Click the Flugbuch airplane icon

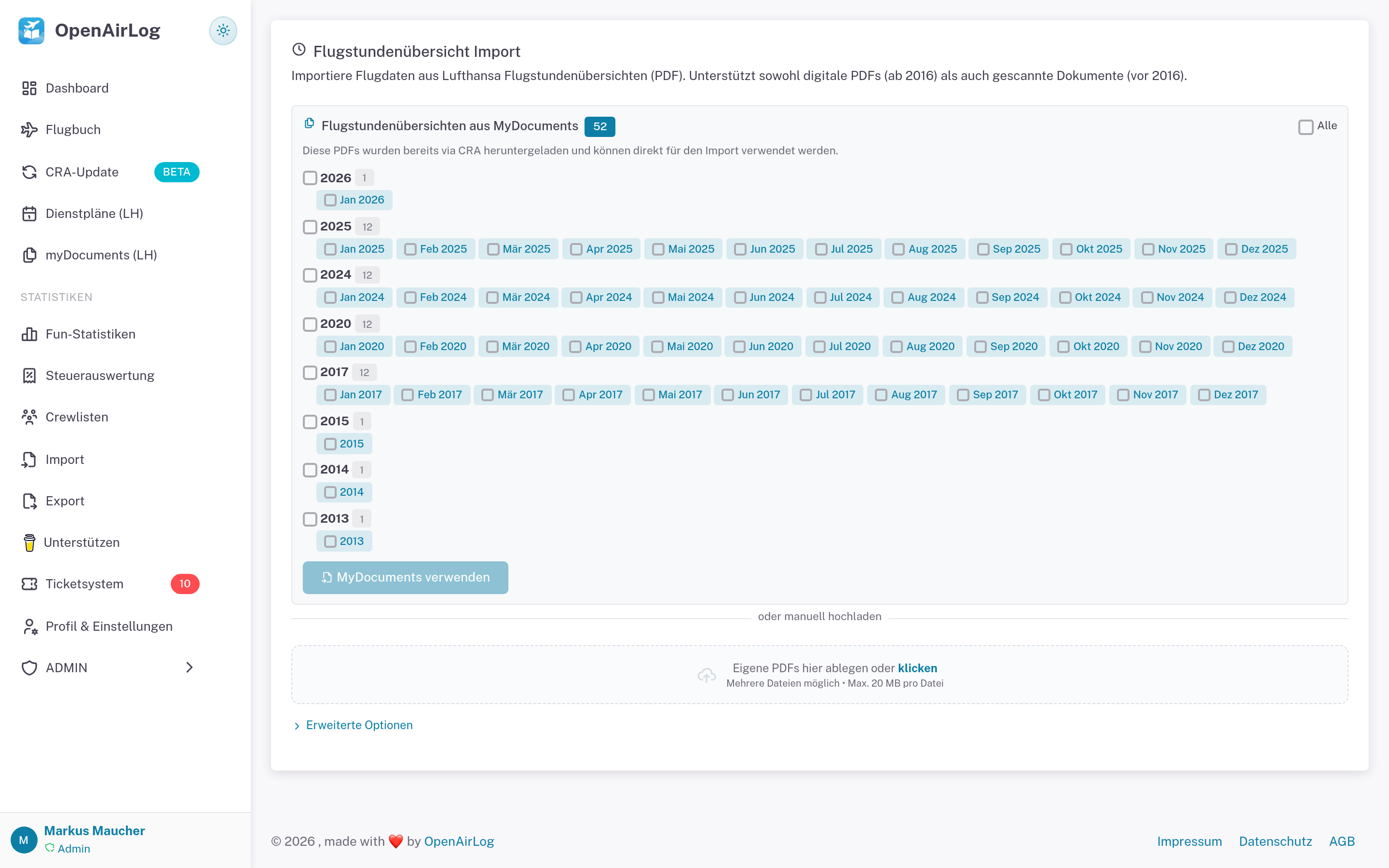click(x=29, y=130)
